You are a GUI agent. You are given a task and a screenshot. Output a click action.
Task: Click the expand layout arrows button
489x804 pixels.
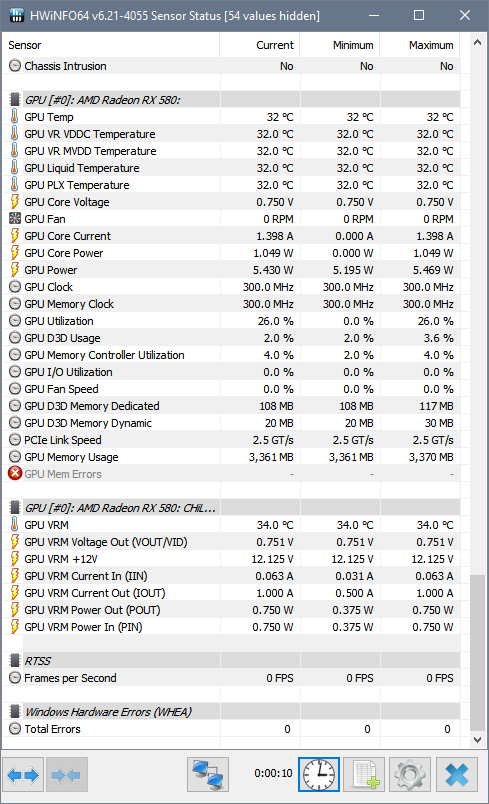coord(24,774)
